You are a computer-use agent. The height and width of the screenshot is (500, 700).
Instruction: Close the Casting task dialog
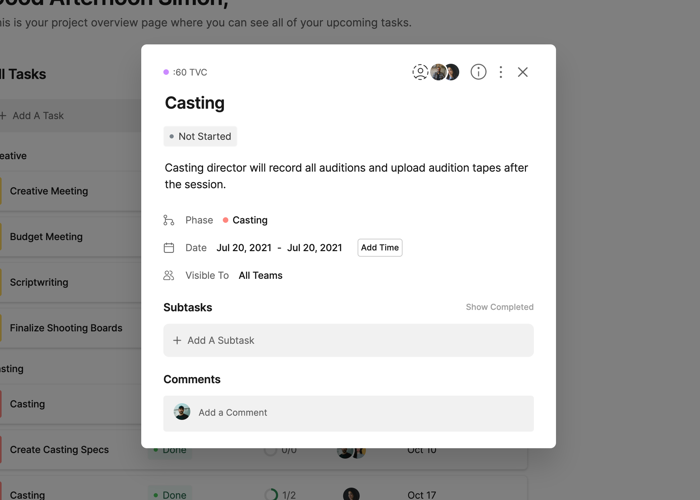[x=523, y=72]
